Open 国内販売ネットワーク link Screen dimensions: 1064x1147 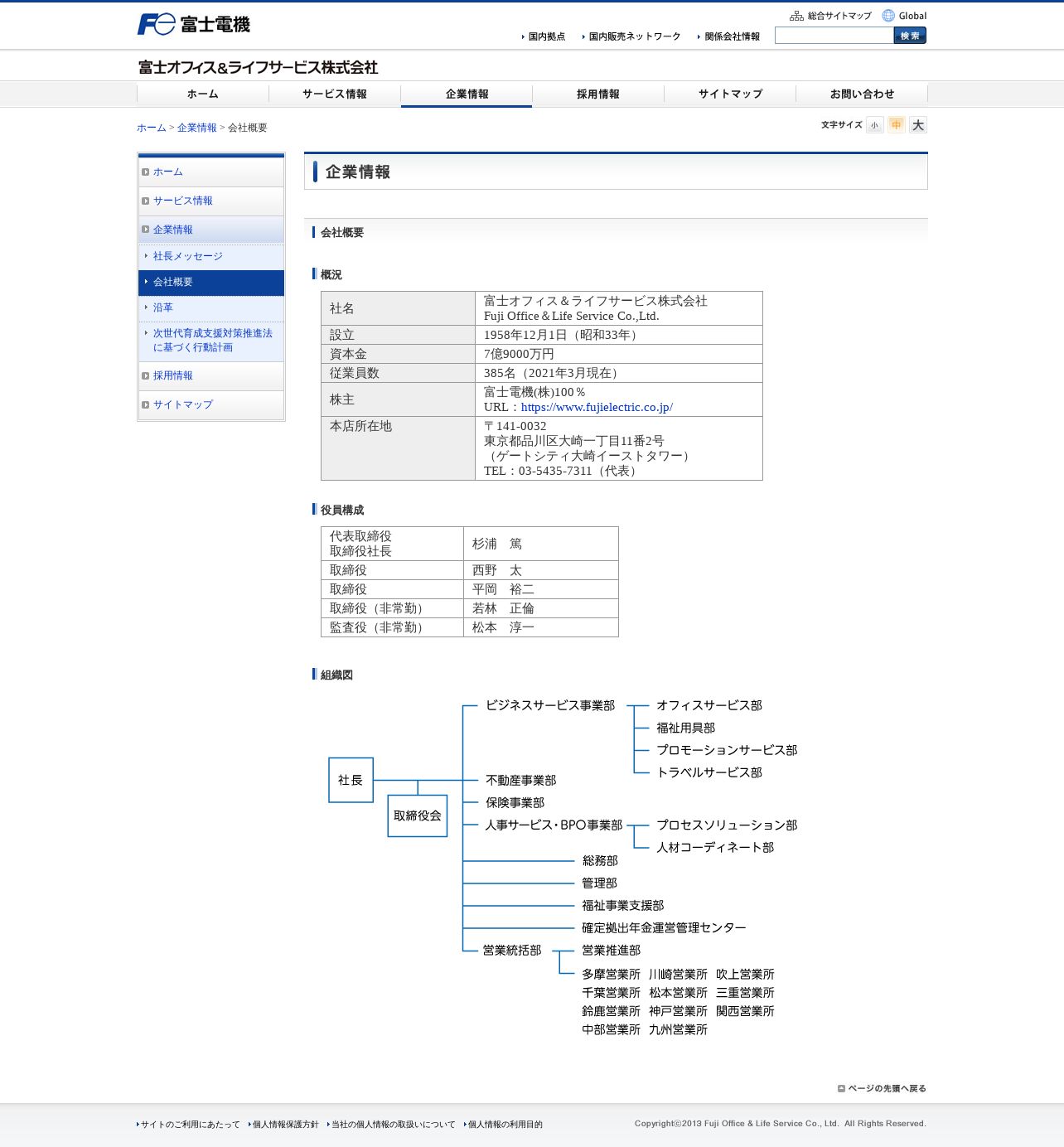(x=631, y=36)
